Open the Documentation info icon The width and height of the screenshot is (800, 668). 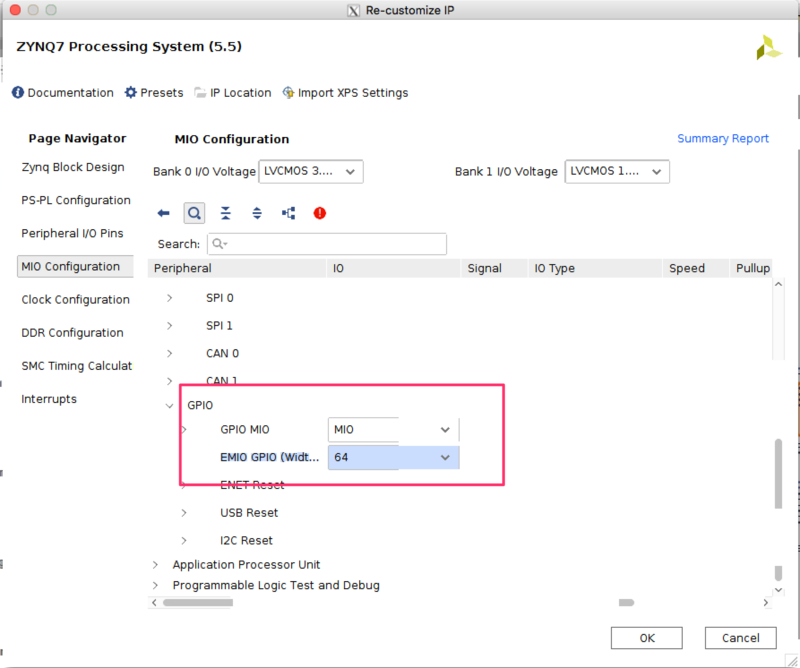point(18,92)
